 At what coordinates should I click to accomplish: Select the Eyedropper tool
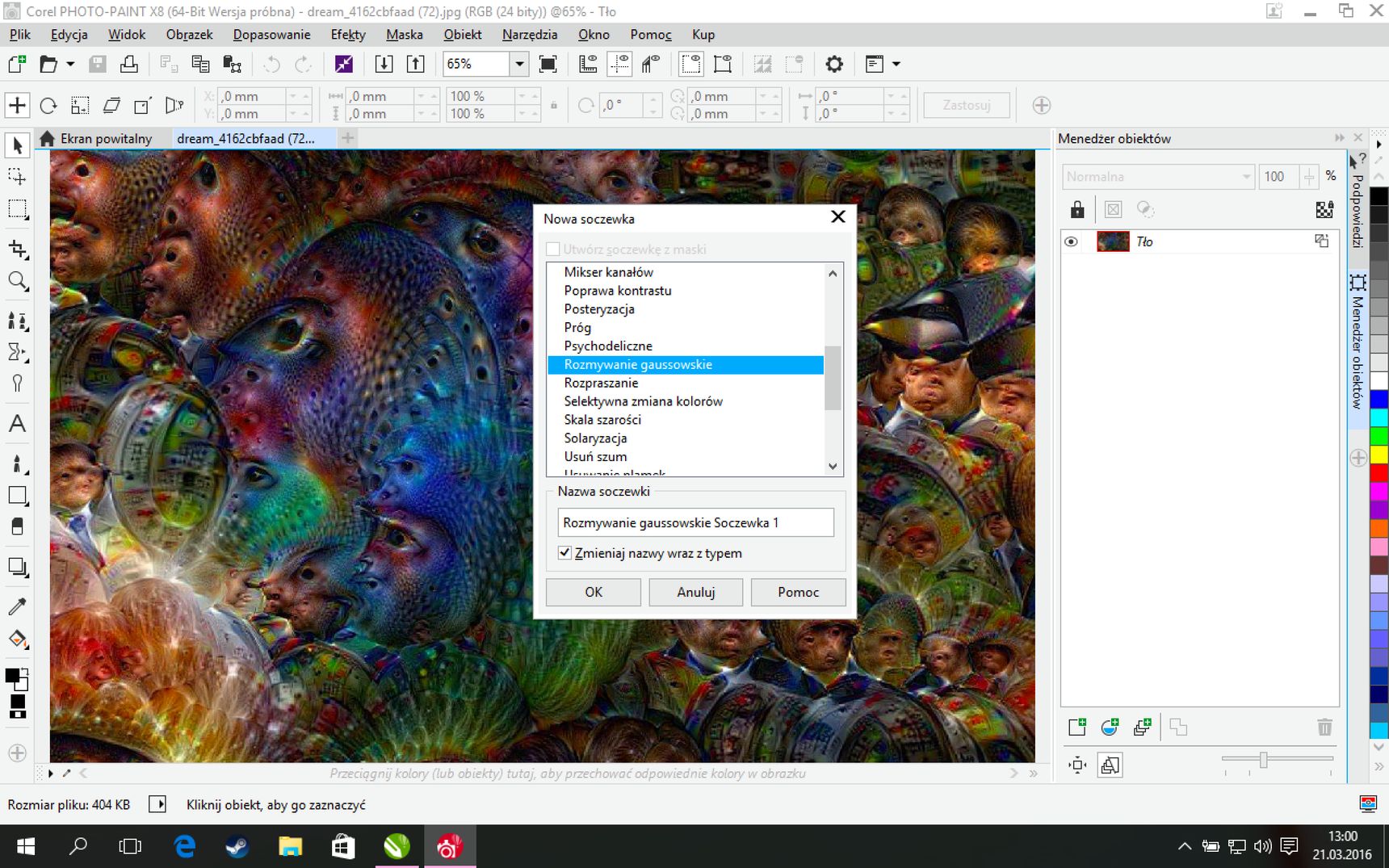click(x=17, y=606)
